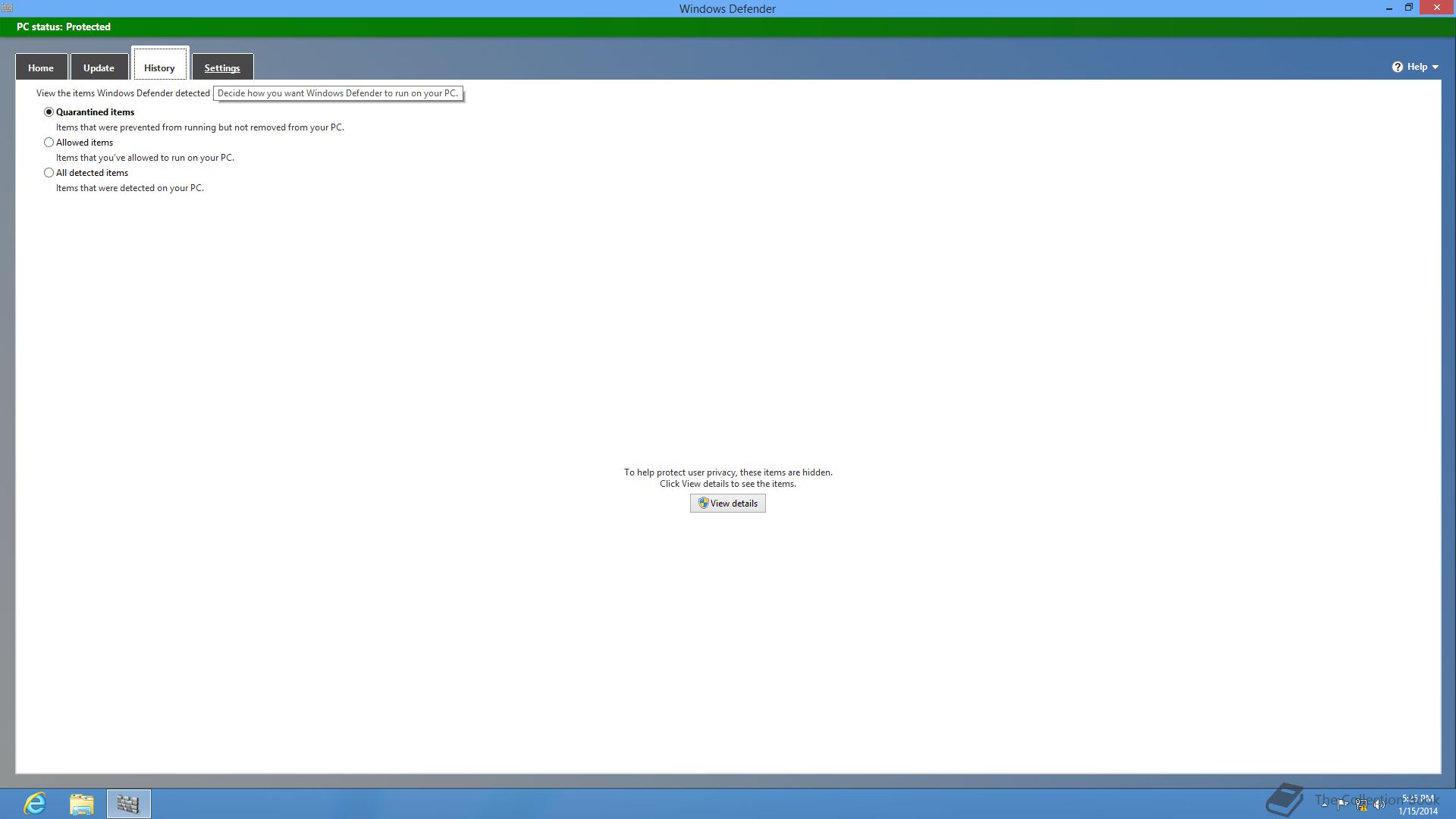1456x819 pixels.
Task: Switch to the Update tab
Action: 99,67
